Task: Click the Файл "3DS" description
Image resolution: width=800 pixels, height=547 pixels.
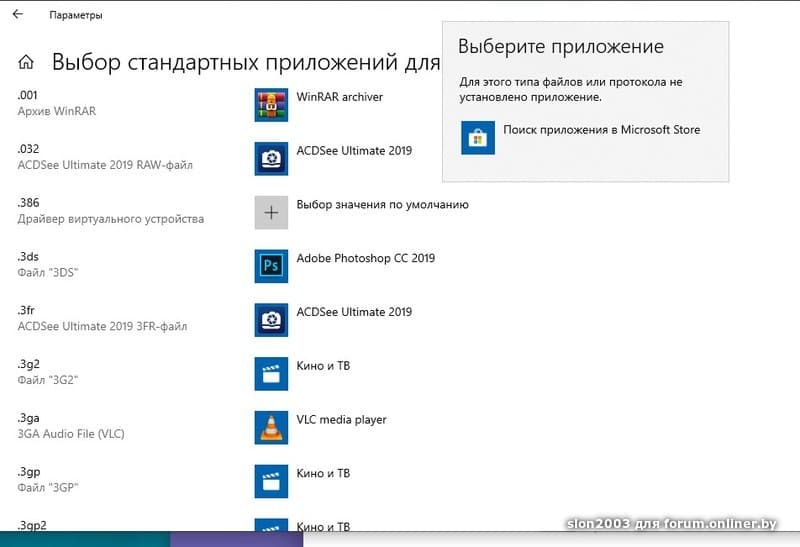Action: [48, 272]
